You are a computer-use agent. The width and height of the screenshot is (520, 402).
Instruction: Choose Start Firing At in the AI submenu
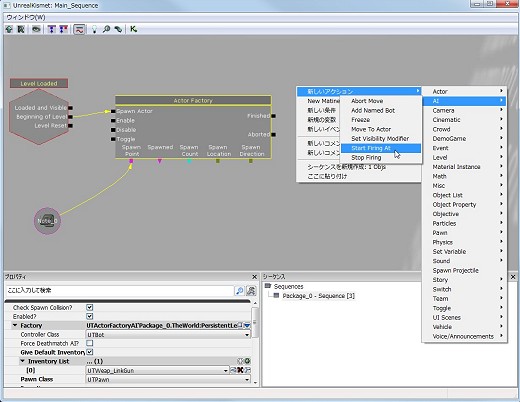coord(381,148)
